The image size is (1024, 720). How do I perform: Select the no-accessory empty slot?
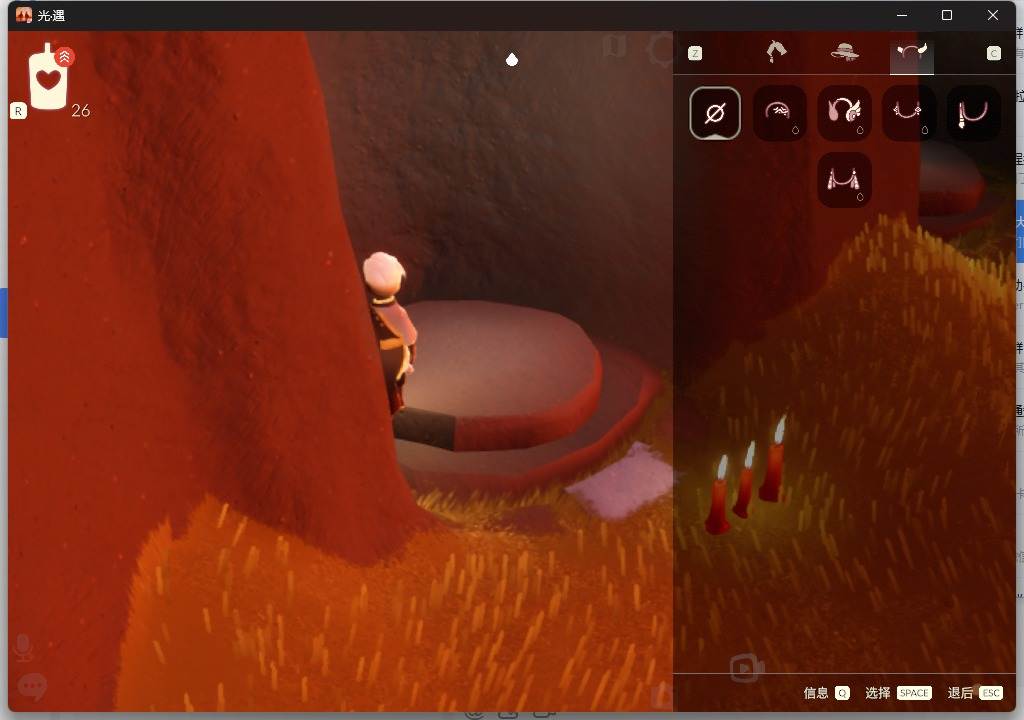coord(715,113)
